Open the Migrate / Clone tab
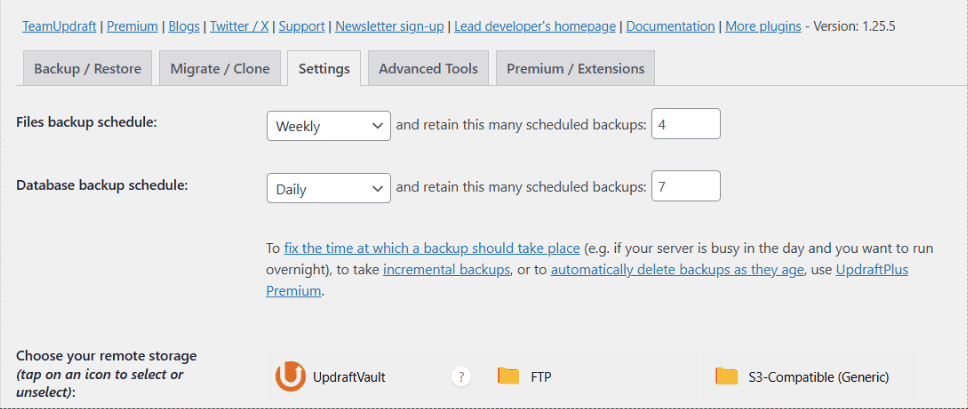Screen dimensions: 968x409 [x=220, y=68]
